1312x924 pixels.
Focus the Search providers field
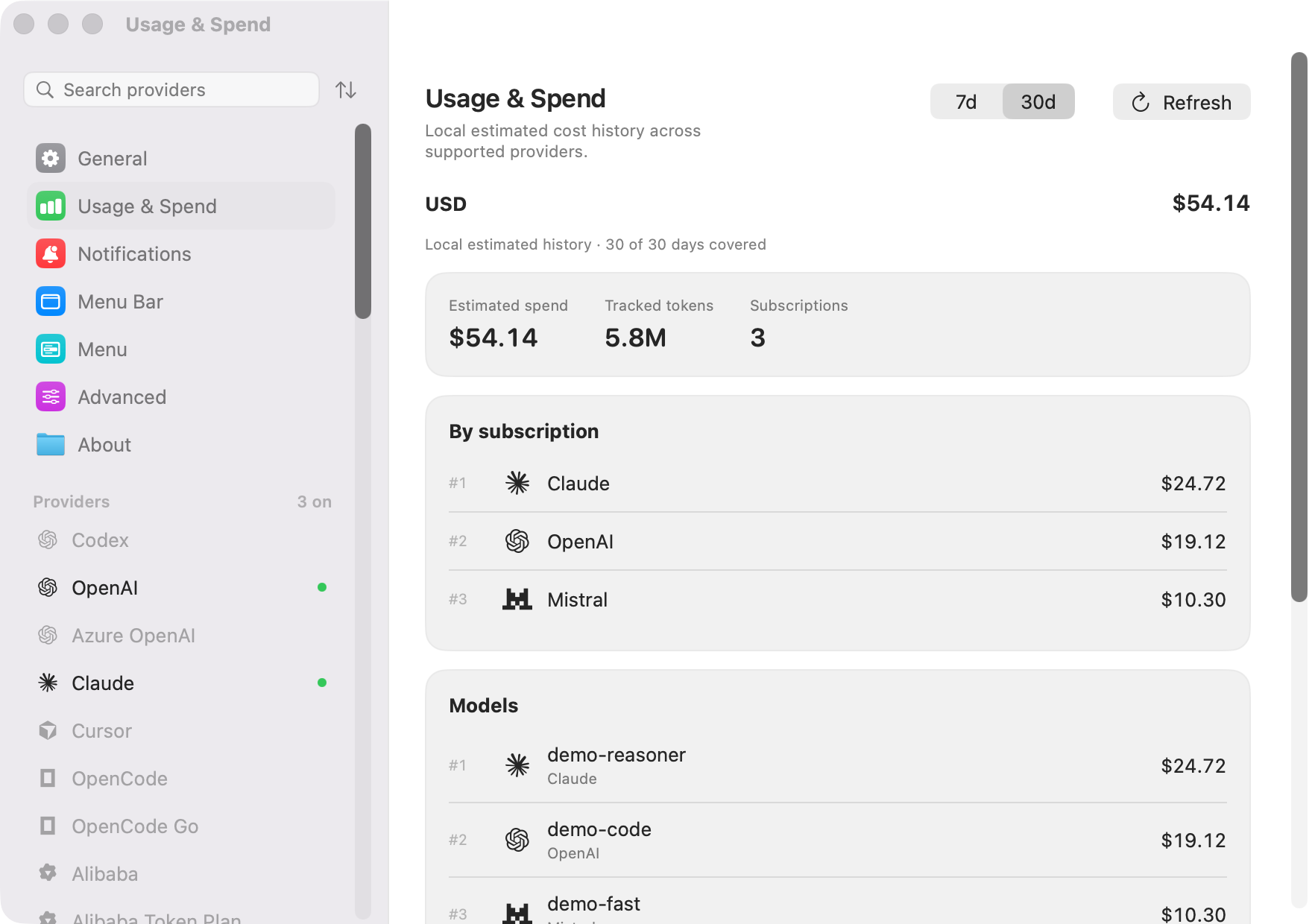[171, 89]
